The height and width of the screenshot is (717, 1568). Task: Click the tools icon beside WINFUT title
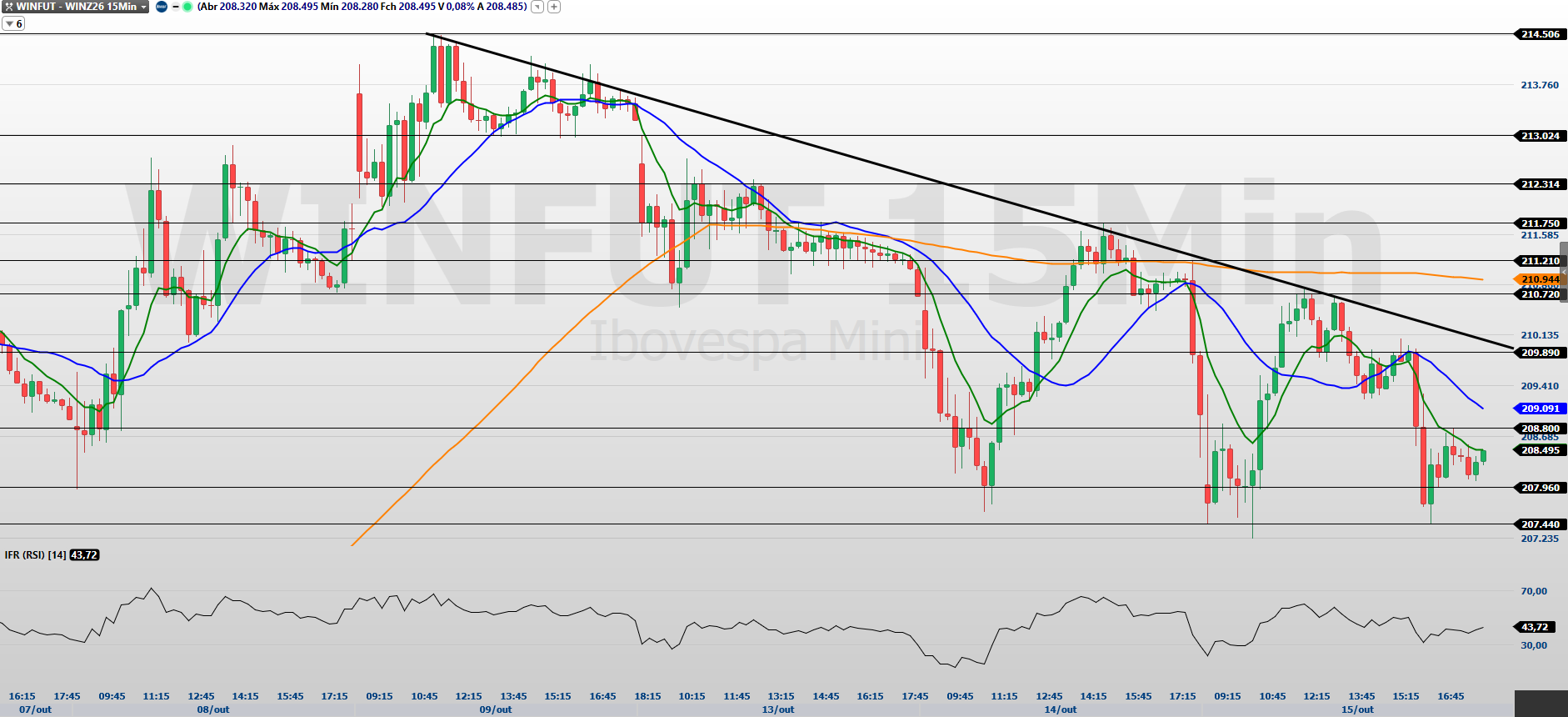coord(8,7)
